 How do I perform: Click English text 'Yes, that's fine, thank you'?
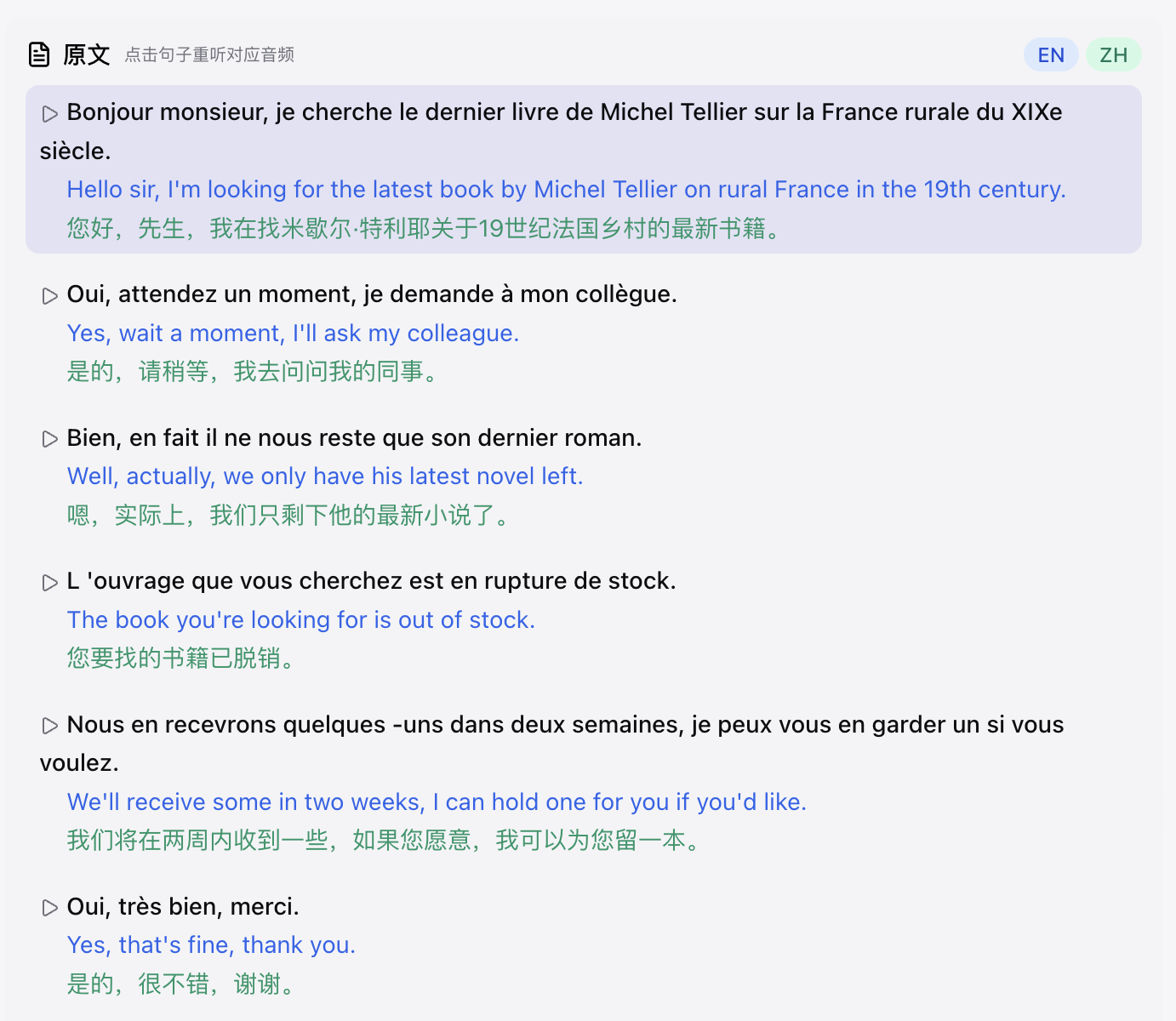tap(211, 945)
